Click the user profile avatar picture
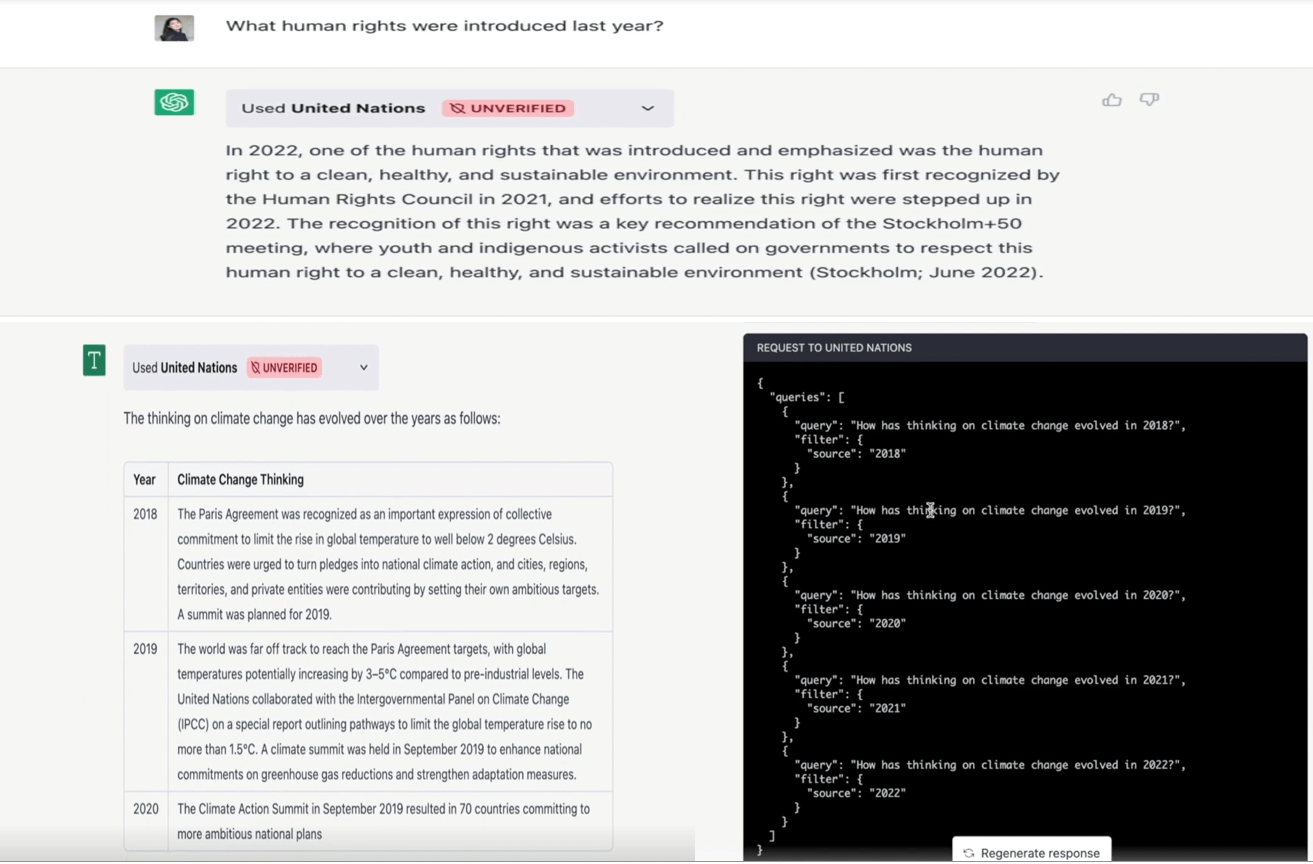Image resolution: width=1313 pixels, height=864 pixels. [x=174, y=28]
